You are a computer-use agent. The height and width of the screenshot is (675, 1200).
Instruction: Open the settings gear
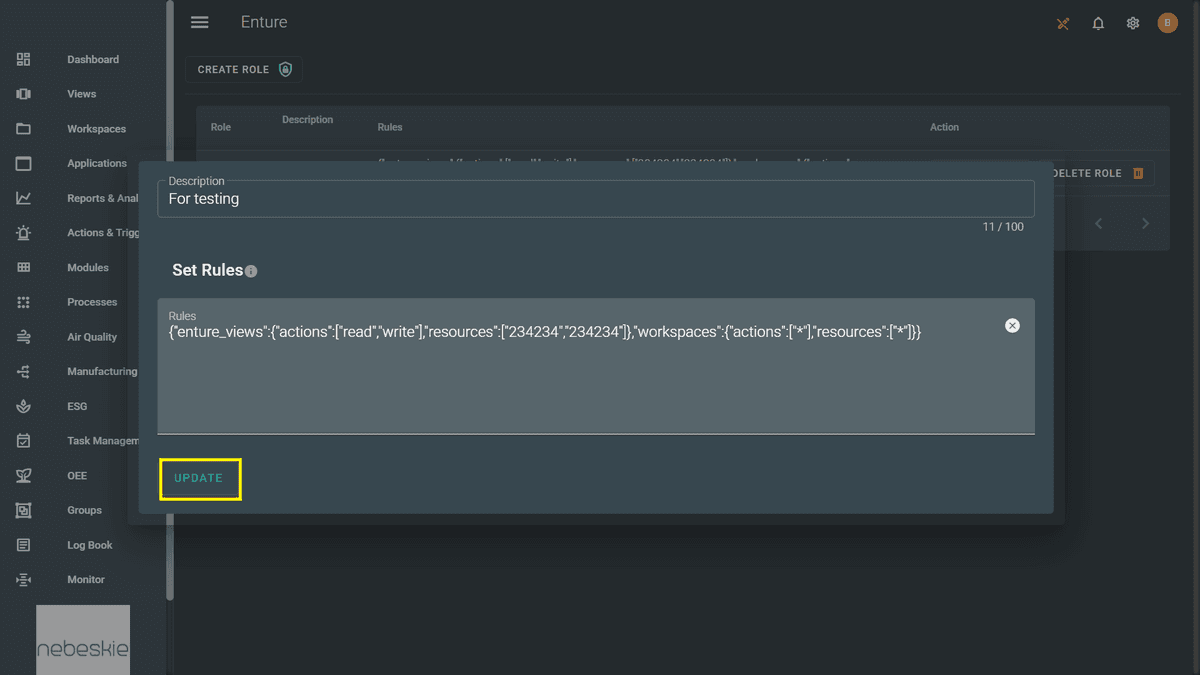pyautogui.click(x=1132, y=22)
